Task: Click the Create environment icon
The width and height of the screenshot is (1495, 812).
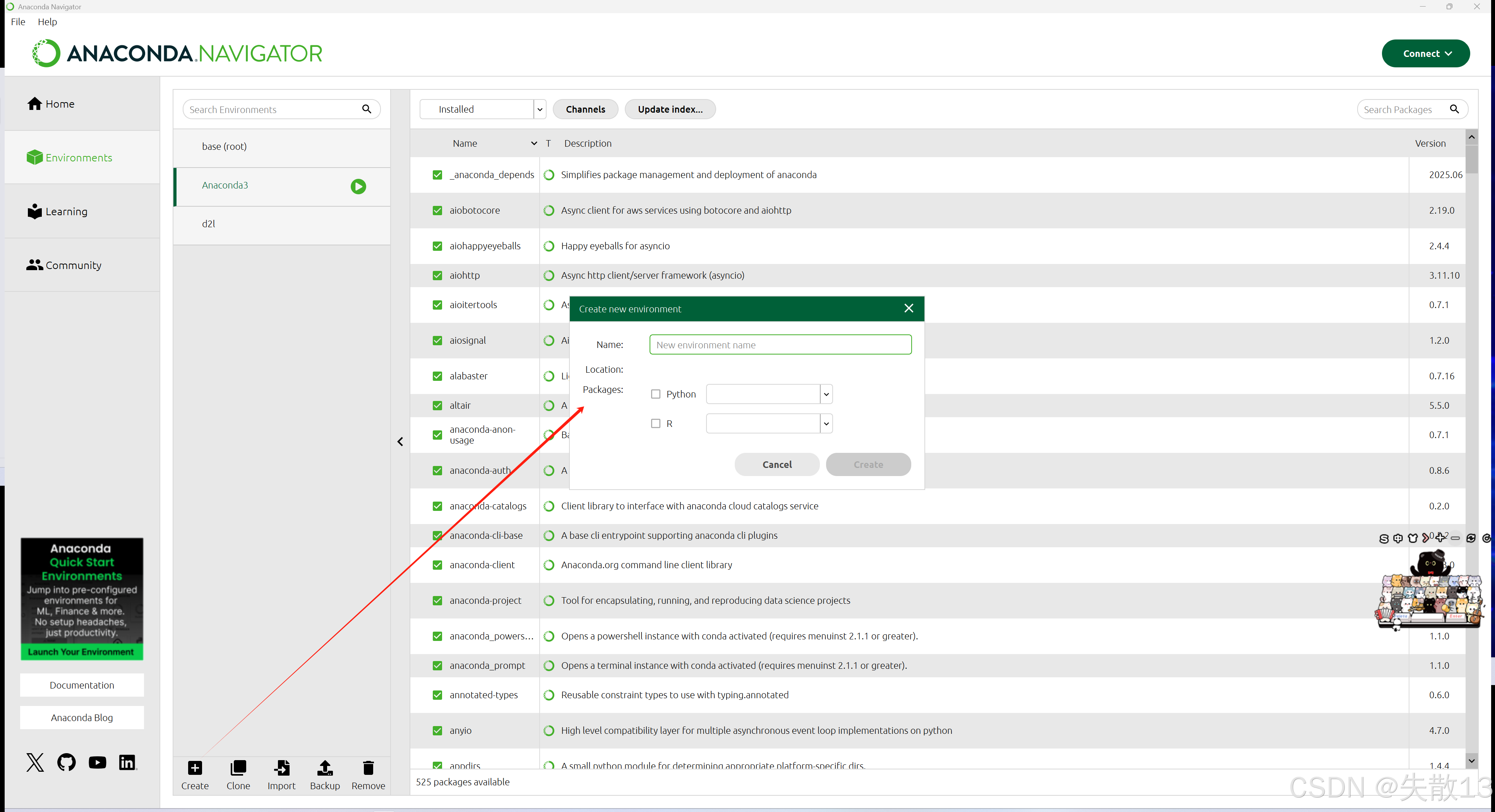Action: tap(195, 768)
